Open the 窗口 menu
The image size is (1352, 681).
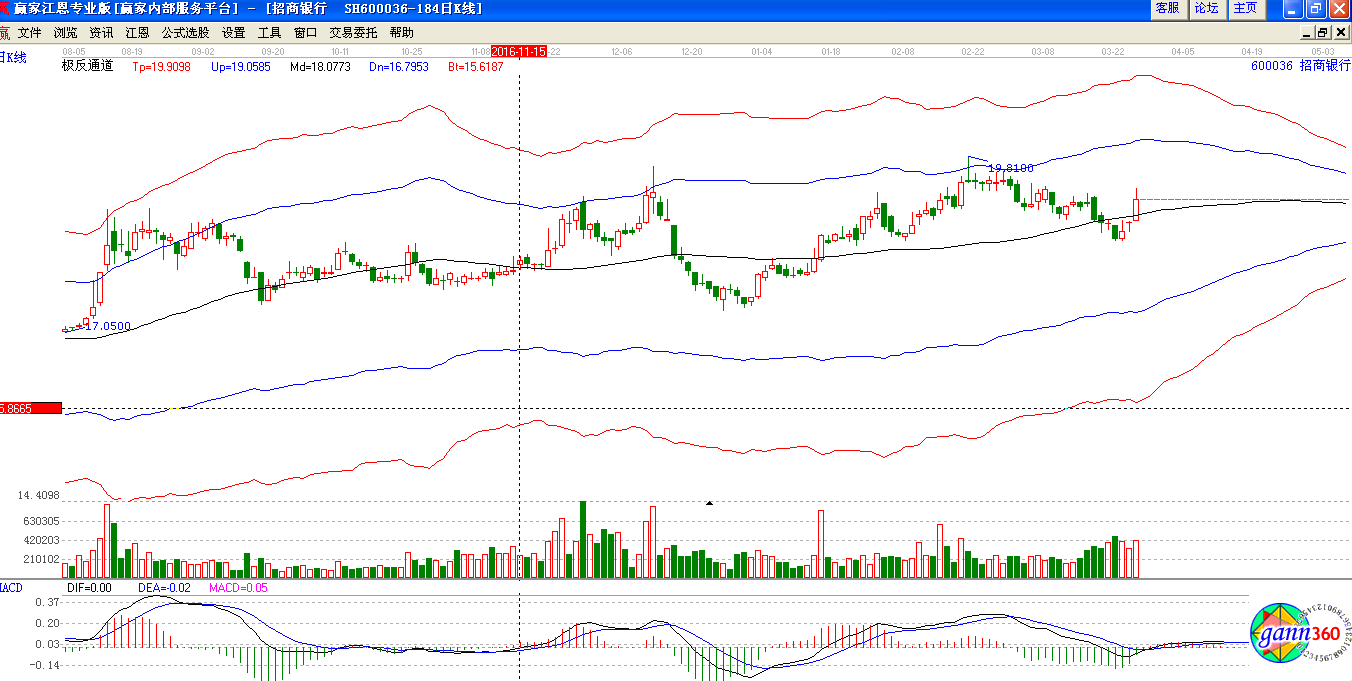click(306, 33)
